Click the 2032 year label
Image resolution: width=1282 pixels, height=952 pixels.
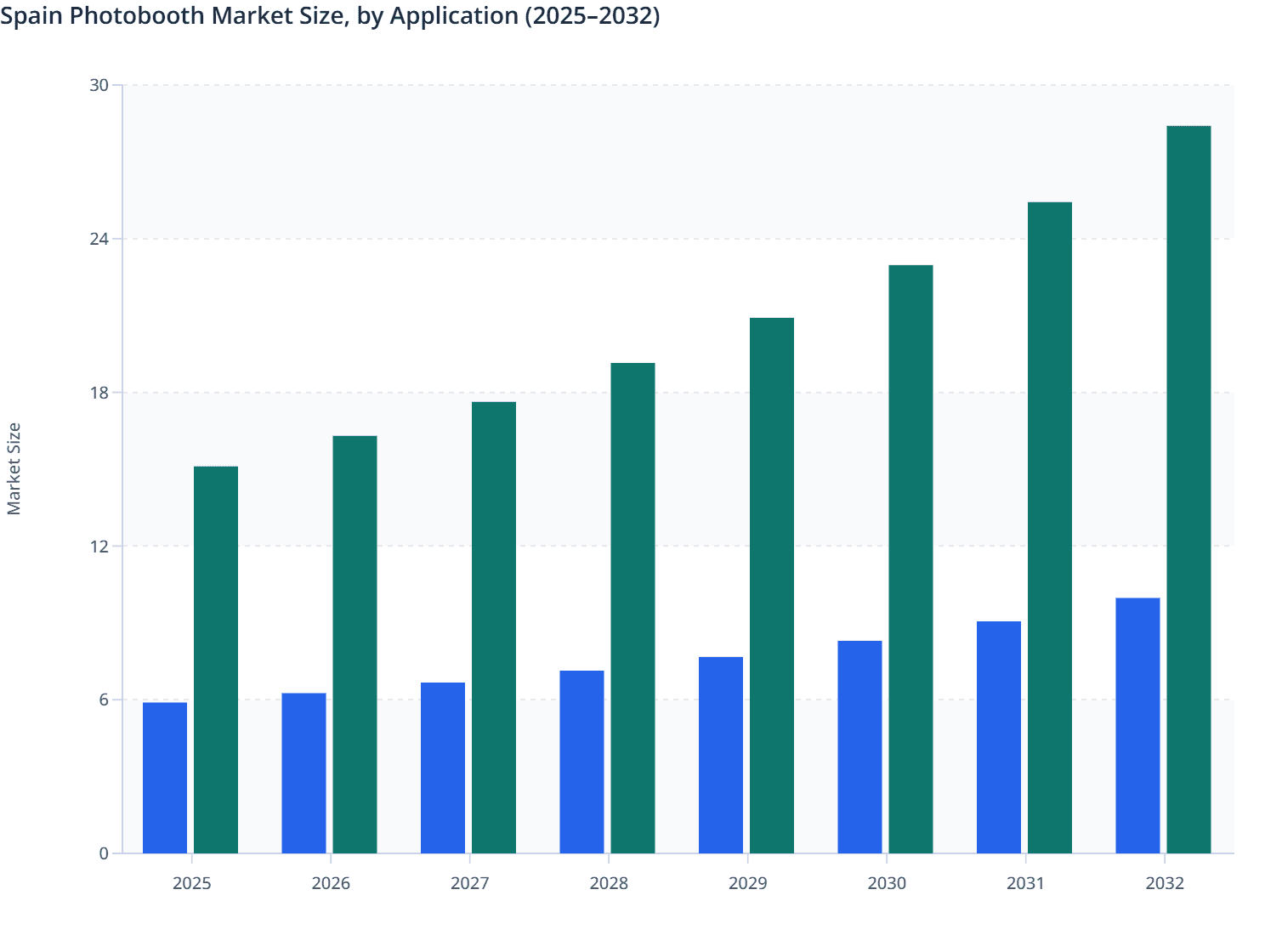(x=1166, y=883)
